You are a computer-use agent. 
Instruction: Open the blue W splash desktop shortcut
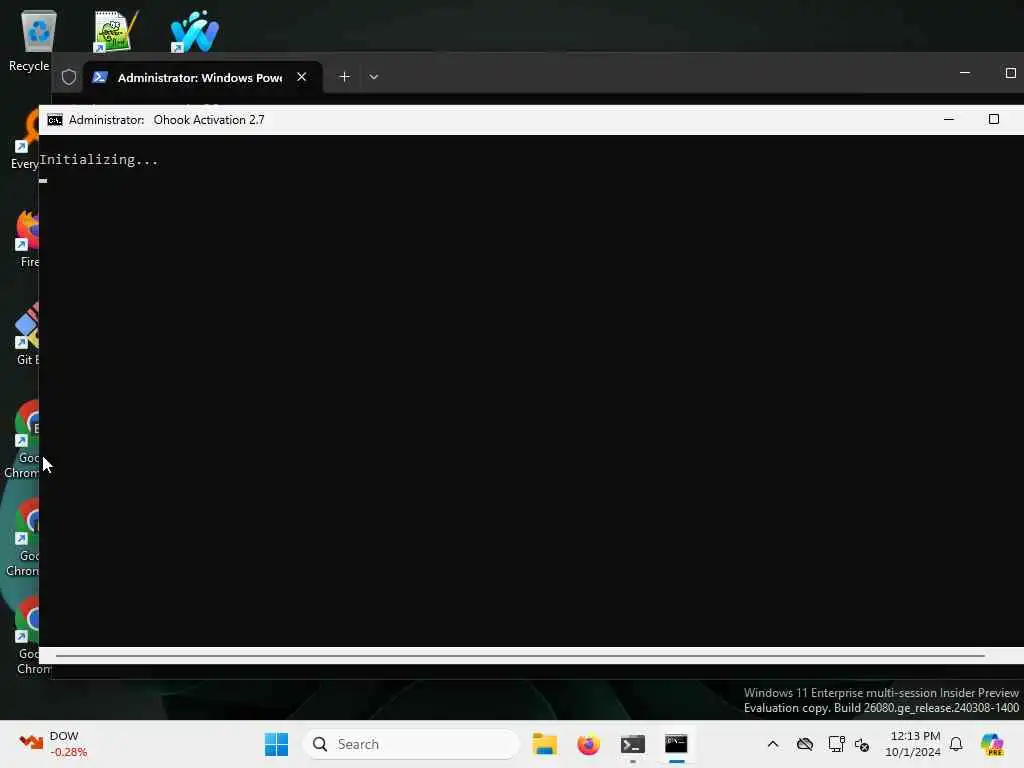[194, 31]
